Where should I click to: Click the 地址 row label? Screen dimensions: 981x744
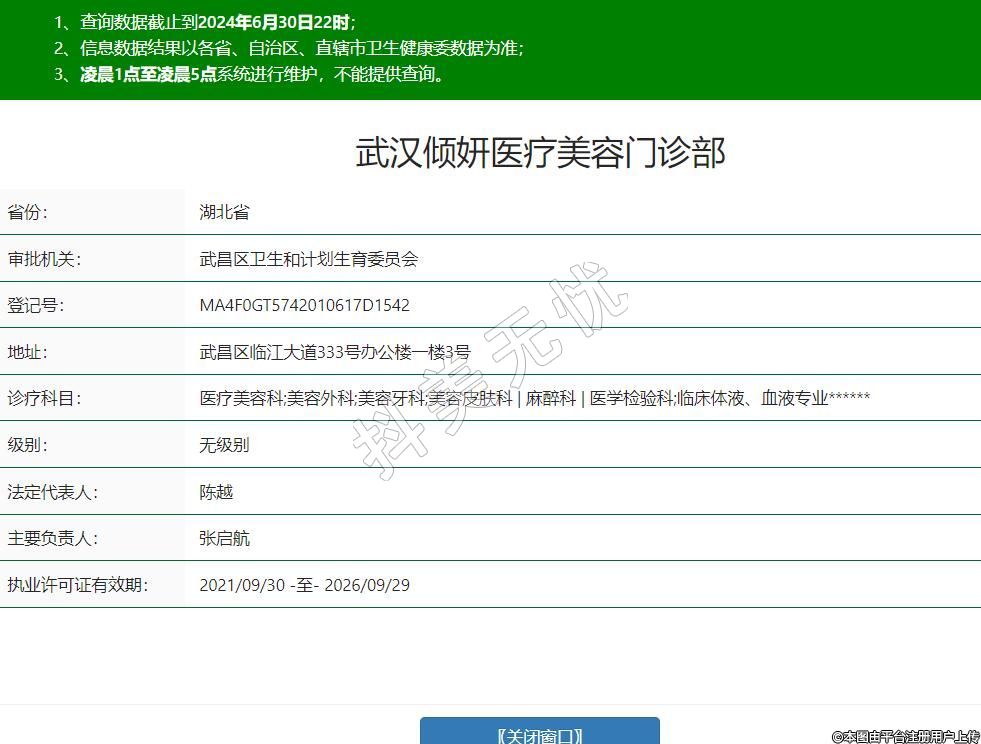28,352
